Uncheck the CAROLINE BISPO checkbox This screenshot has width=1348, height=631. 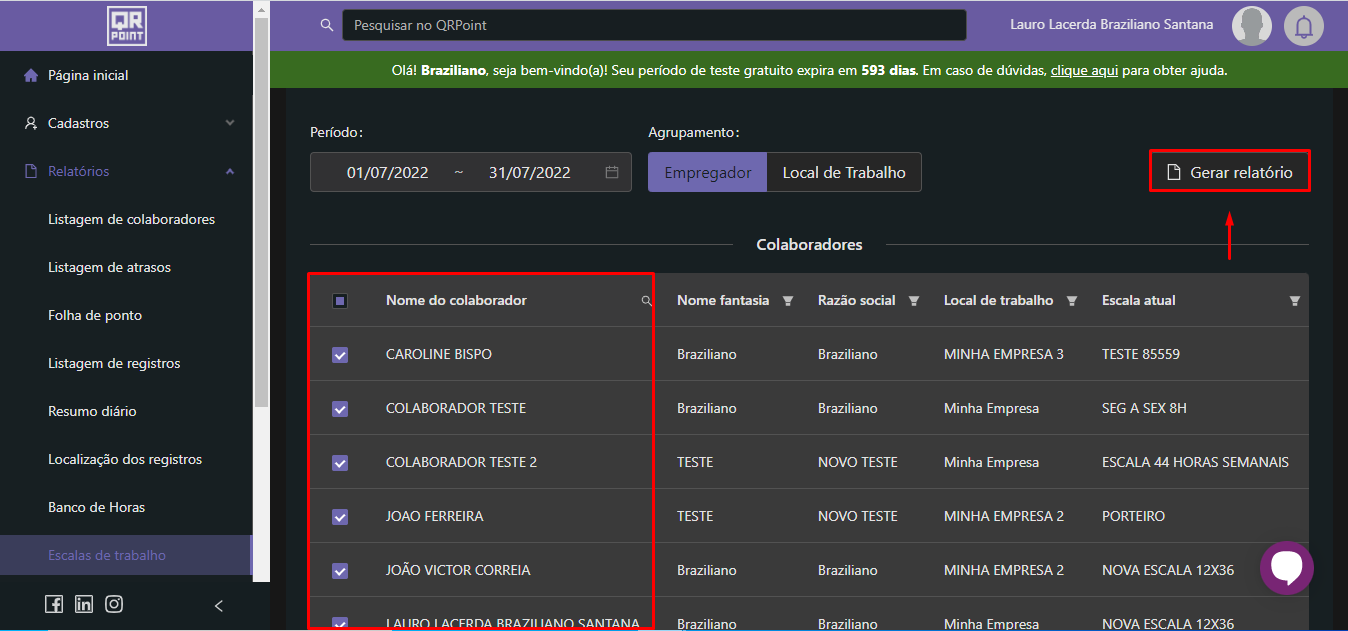click(340, 355)
